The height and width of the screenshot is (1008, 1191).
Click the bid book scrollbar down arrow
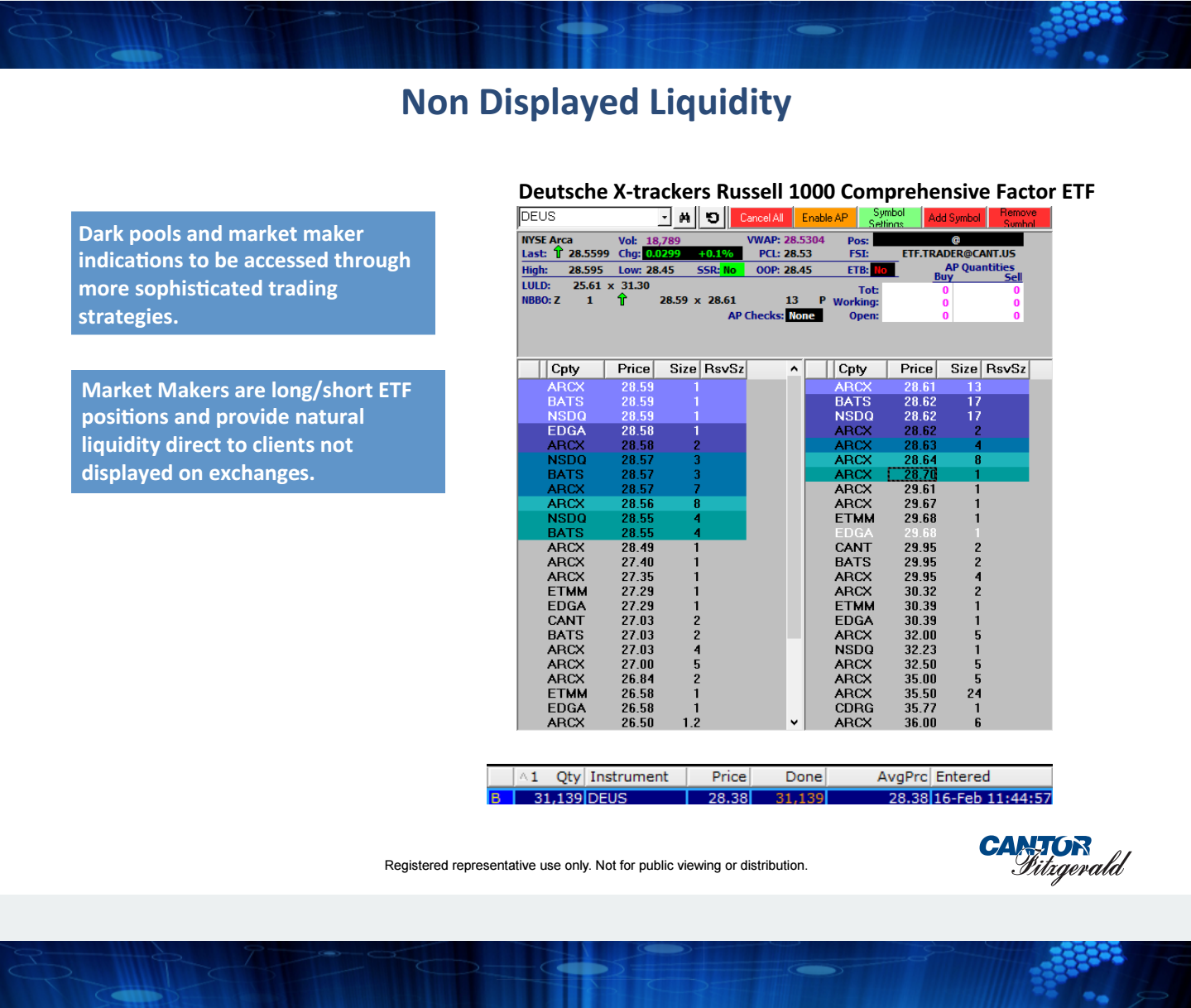(794, 722)
